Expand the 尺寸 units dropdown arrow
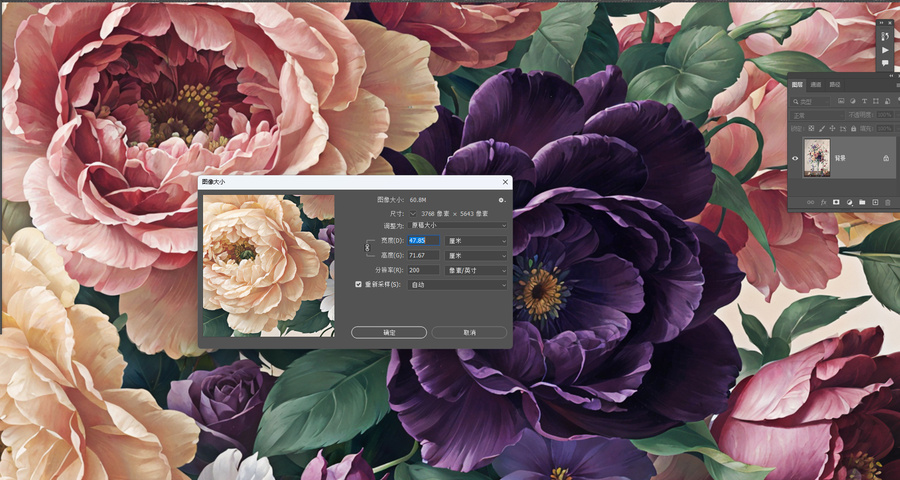Viewport: 900px width, 480px height. coord(413,213)
